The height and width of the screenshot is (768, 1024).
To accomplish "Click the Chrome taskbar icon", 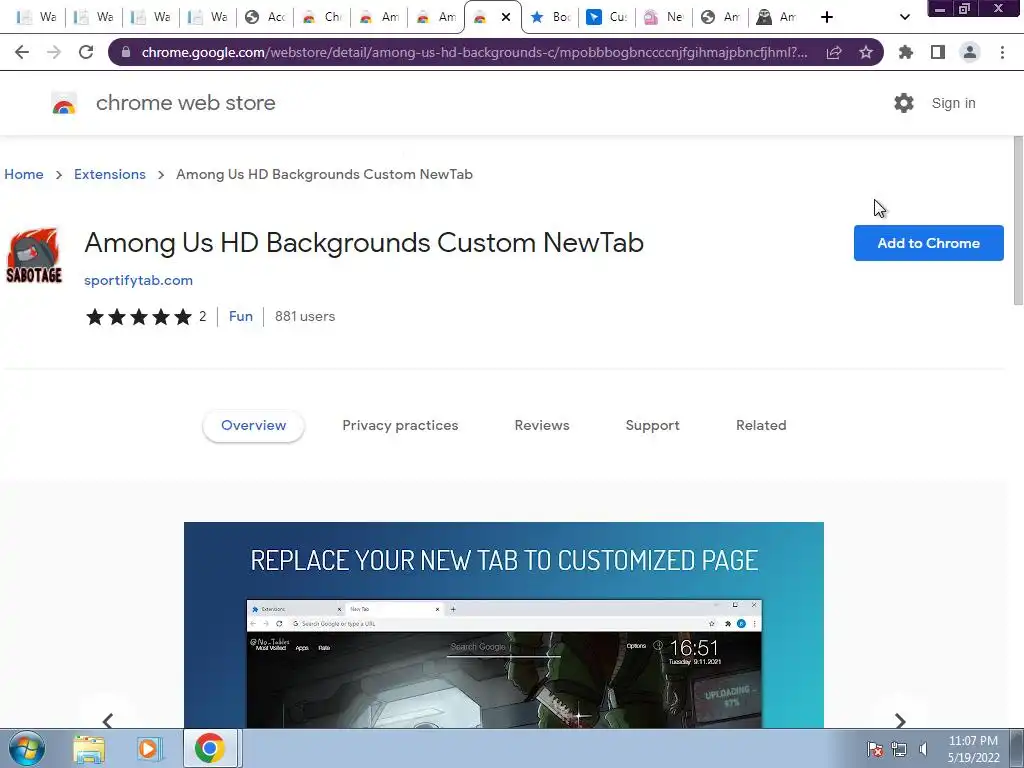I will pos(210,748).
